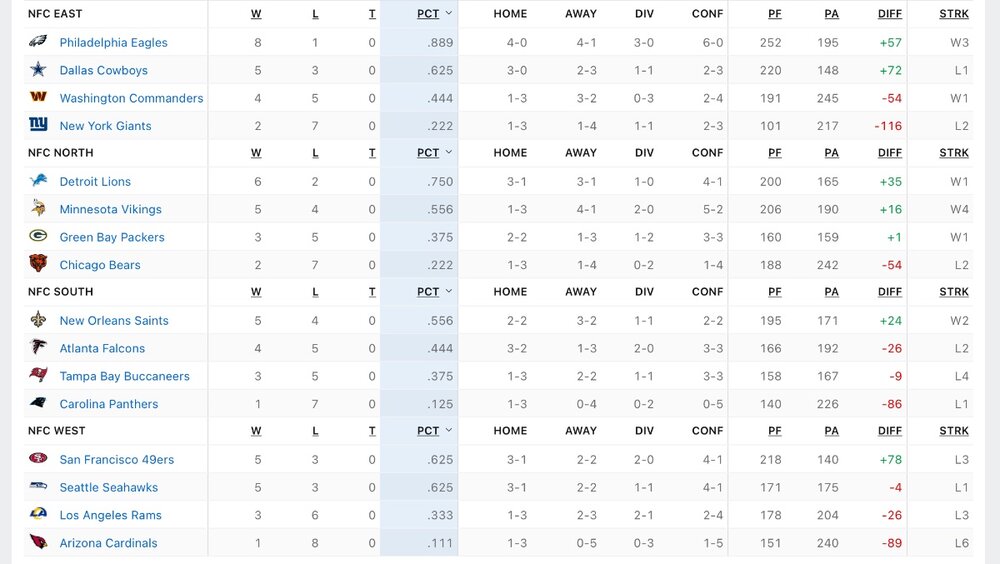
Task: Sort NFC West by W header
Action: point(256,431)
